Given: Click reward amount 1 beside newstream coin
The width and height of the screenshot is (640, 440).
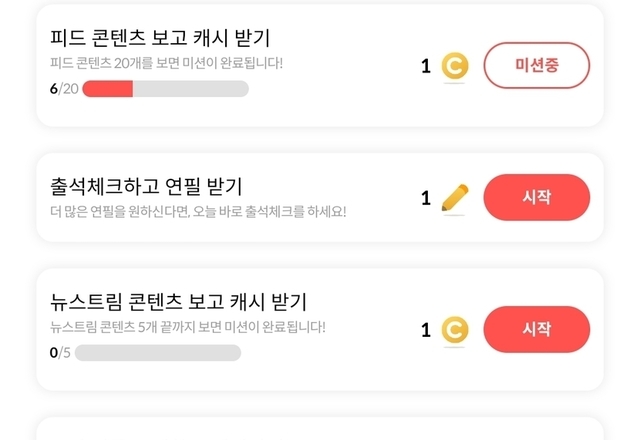Looking at the screenshot, I should 426,330.
